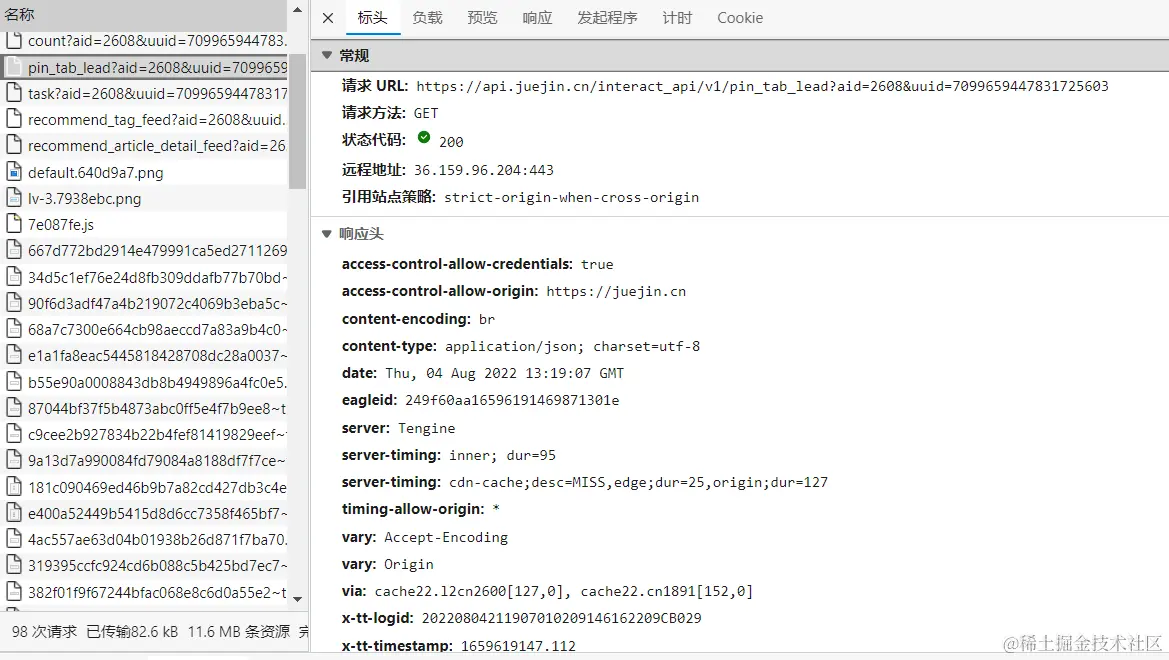Click the file icon beside recommend_article_detail_feed
1169x660 pixels.
pos(13,145)
